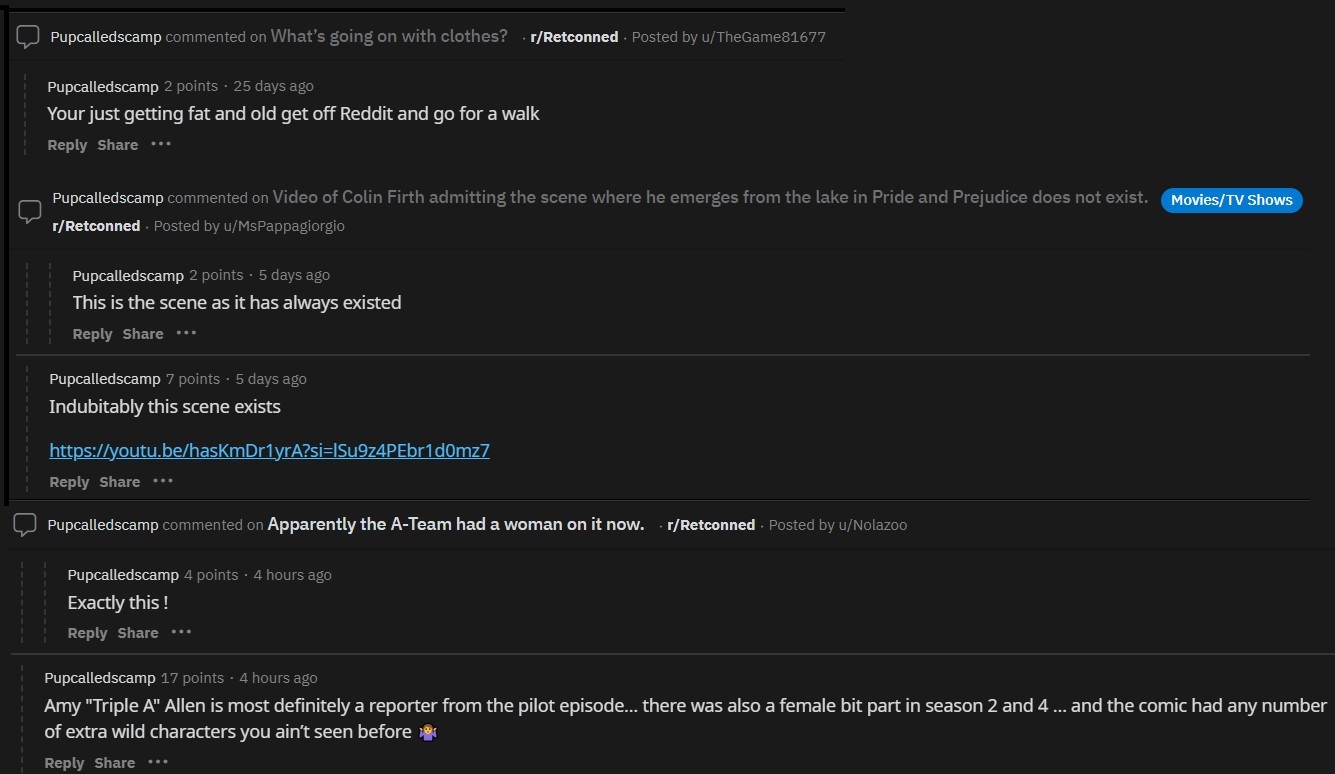Open more options under "always existed" comment
This screenshot has height=774, width=1335.
[186, 333]
